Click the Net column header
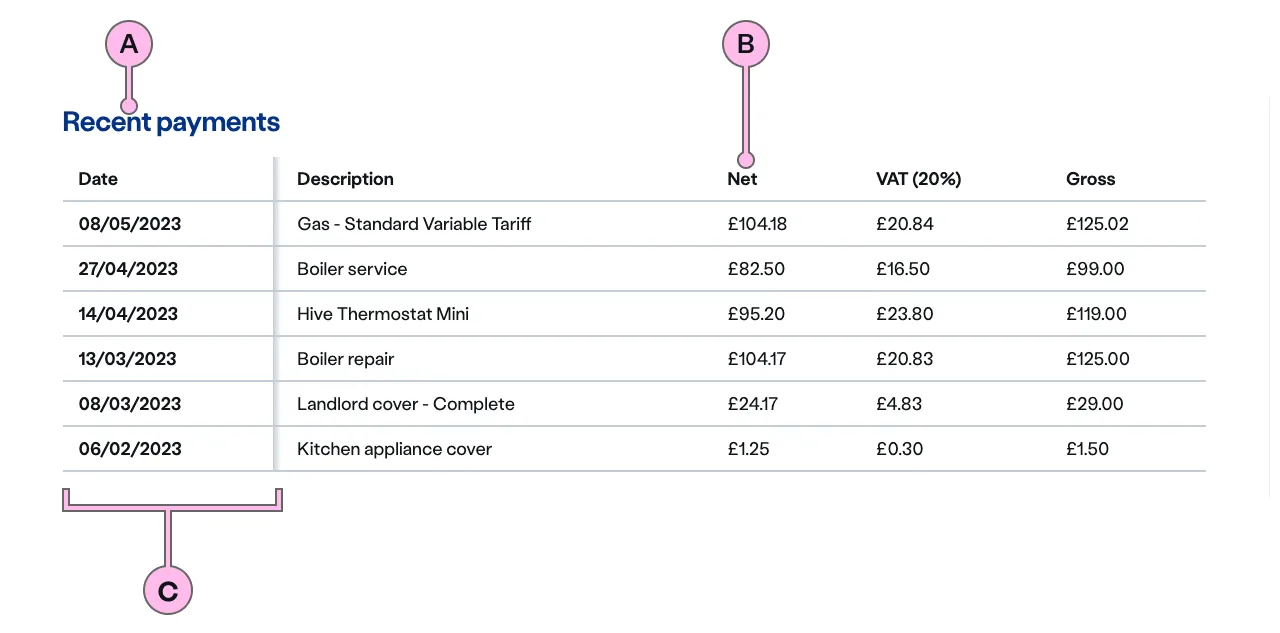This screenshot has width=1280, height=633. (742, 179)
